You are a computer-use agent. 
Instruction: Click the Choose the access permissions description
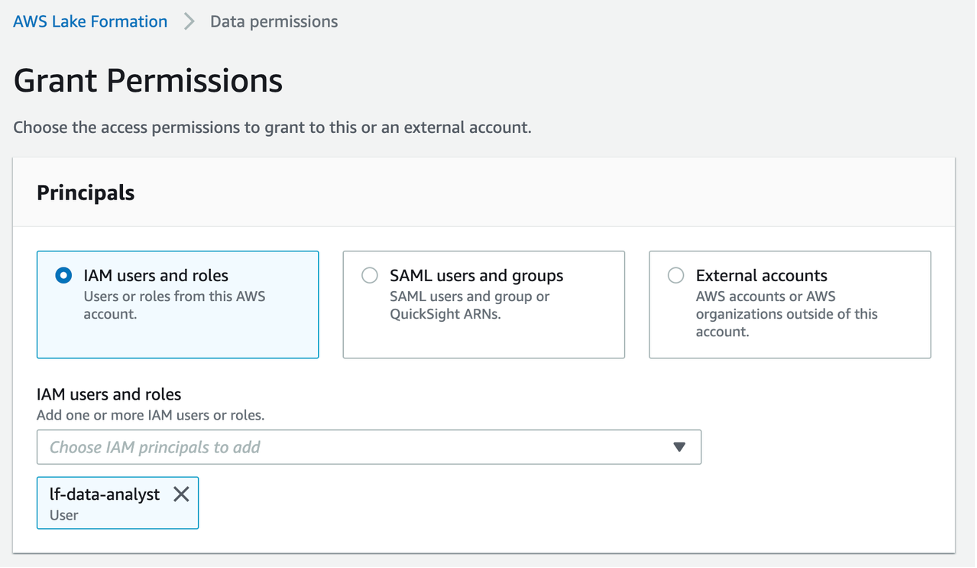pyautogui.click(x=272, y=128)
